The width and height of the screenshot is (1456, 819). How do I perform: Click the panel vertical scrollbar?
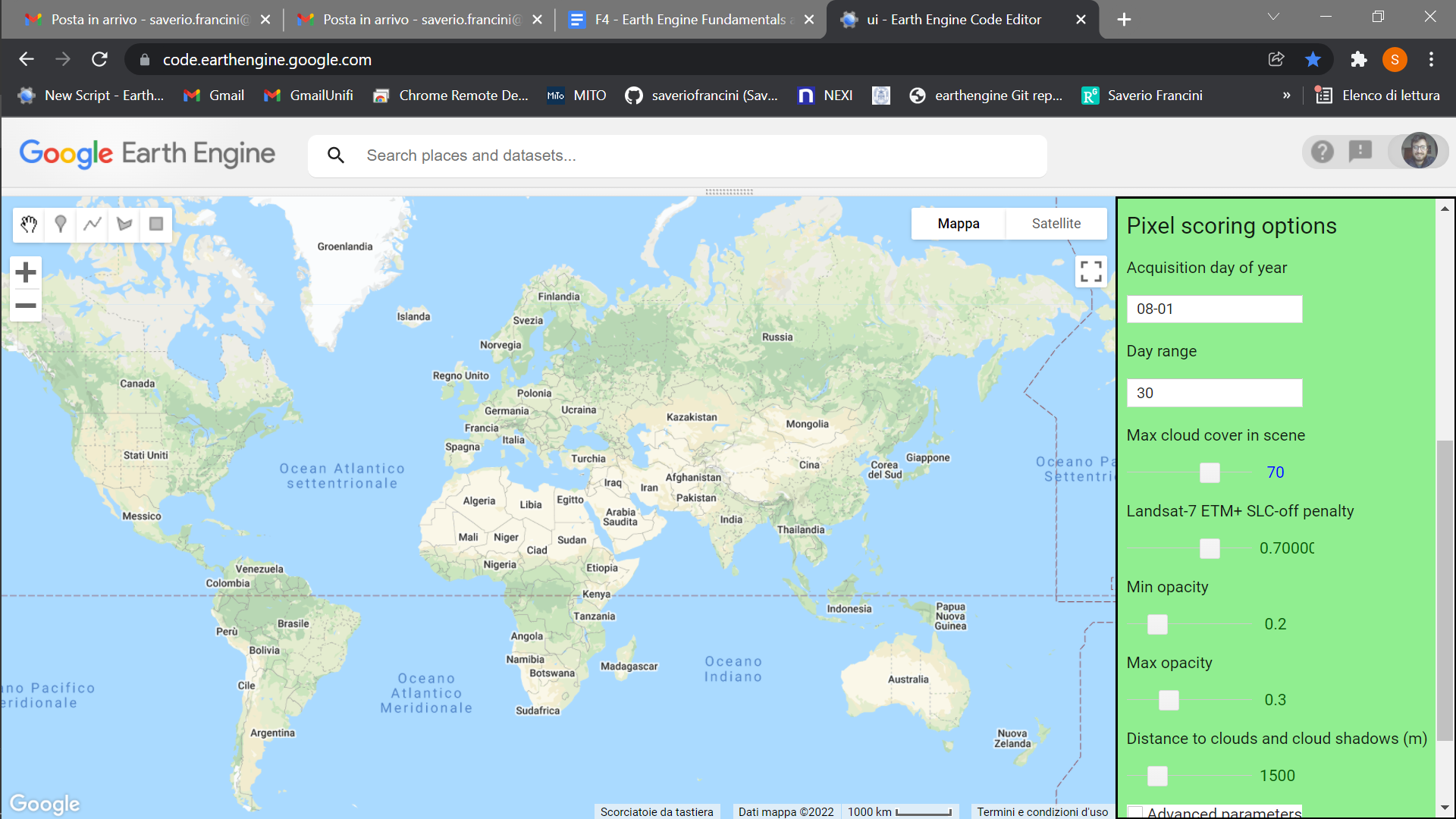coord(1445,590)
